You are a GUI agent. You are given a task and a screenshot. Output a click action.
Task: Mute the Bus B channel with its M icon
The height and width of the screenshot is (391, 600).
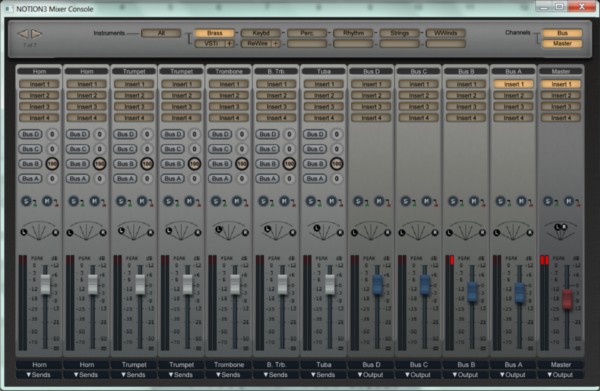pos(474,201)
